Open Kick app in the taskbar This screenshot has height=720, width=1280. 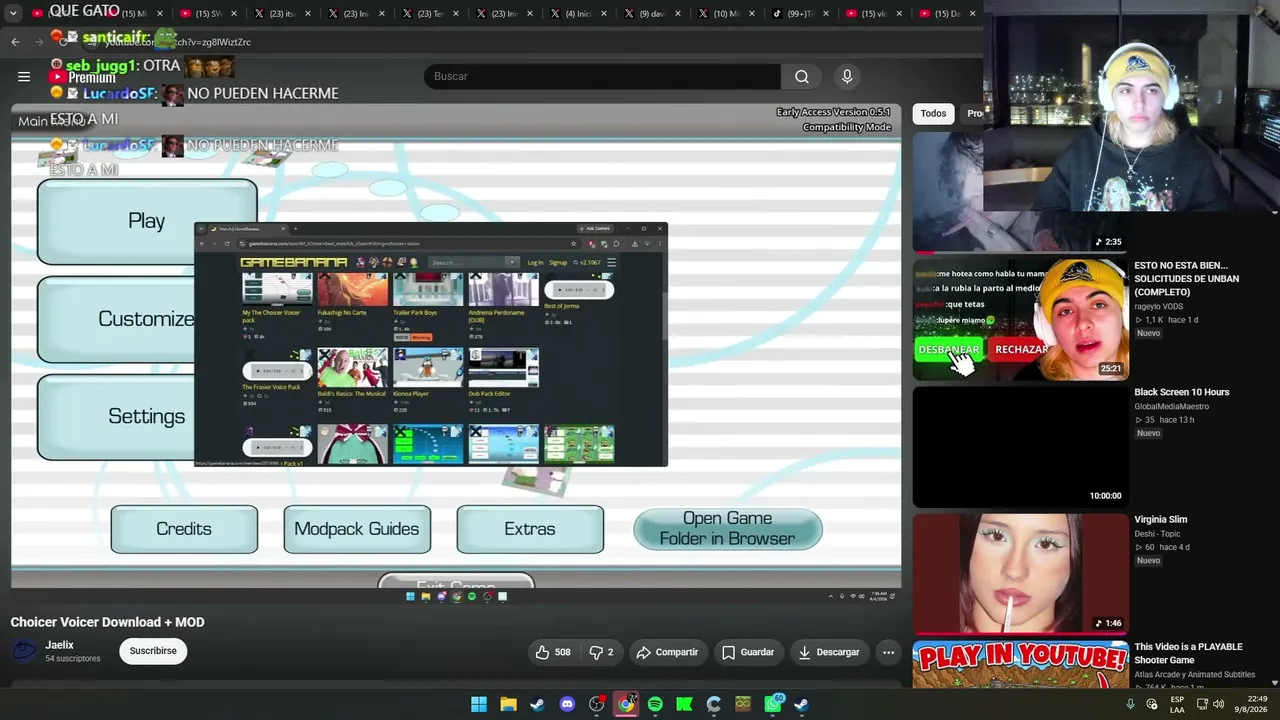(684, 704)
